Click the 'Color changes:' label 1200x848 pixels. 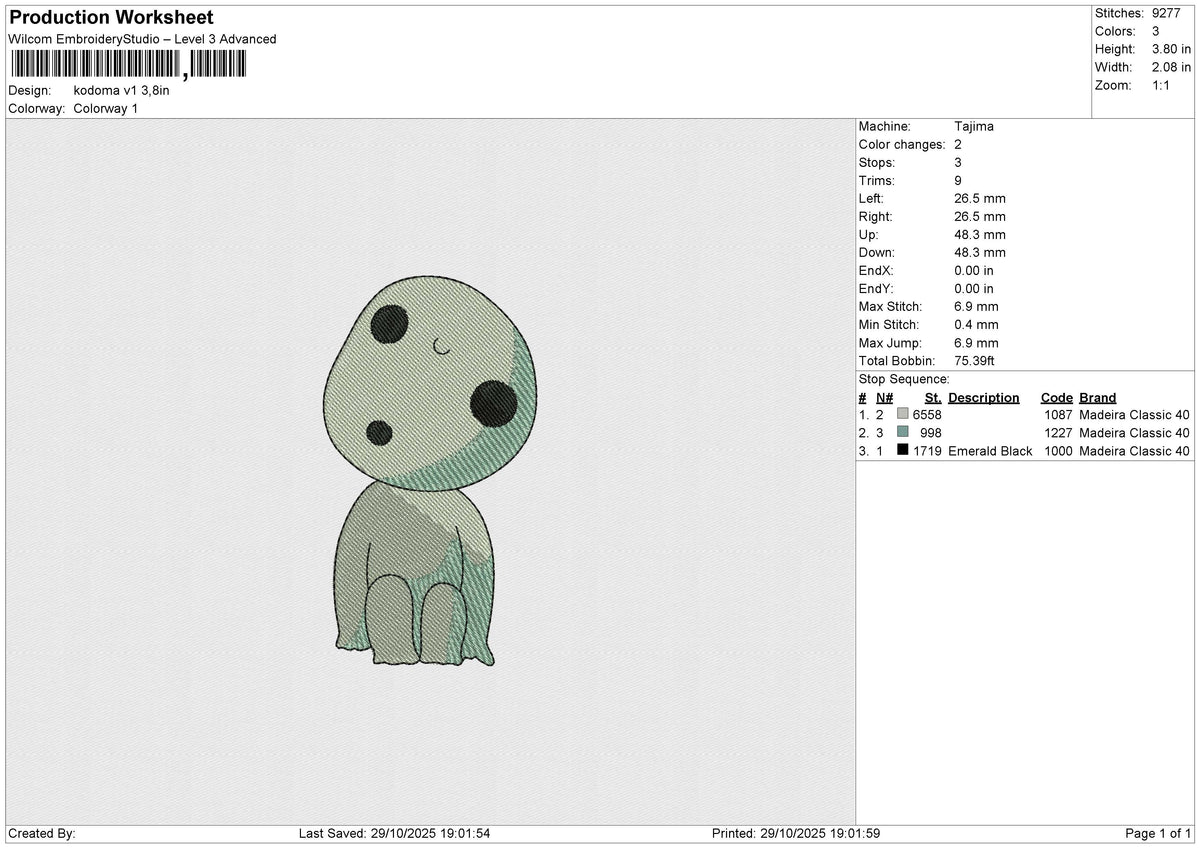902,144
